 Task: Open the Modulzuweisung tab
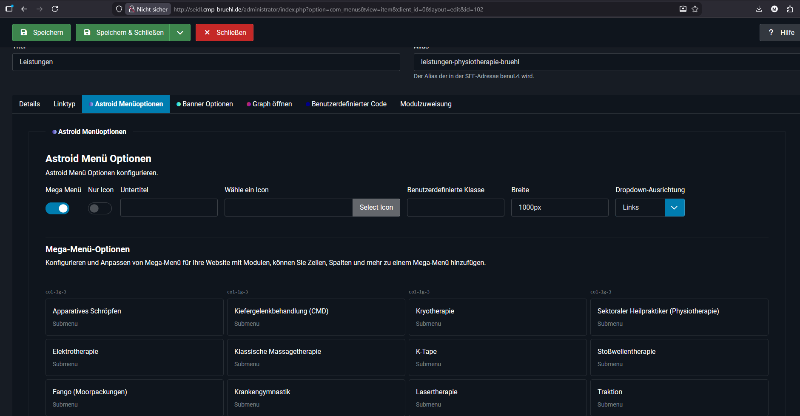click(426, 104)
